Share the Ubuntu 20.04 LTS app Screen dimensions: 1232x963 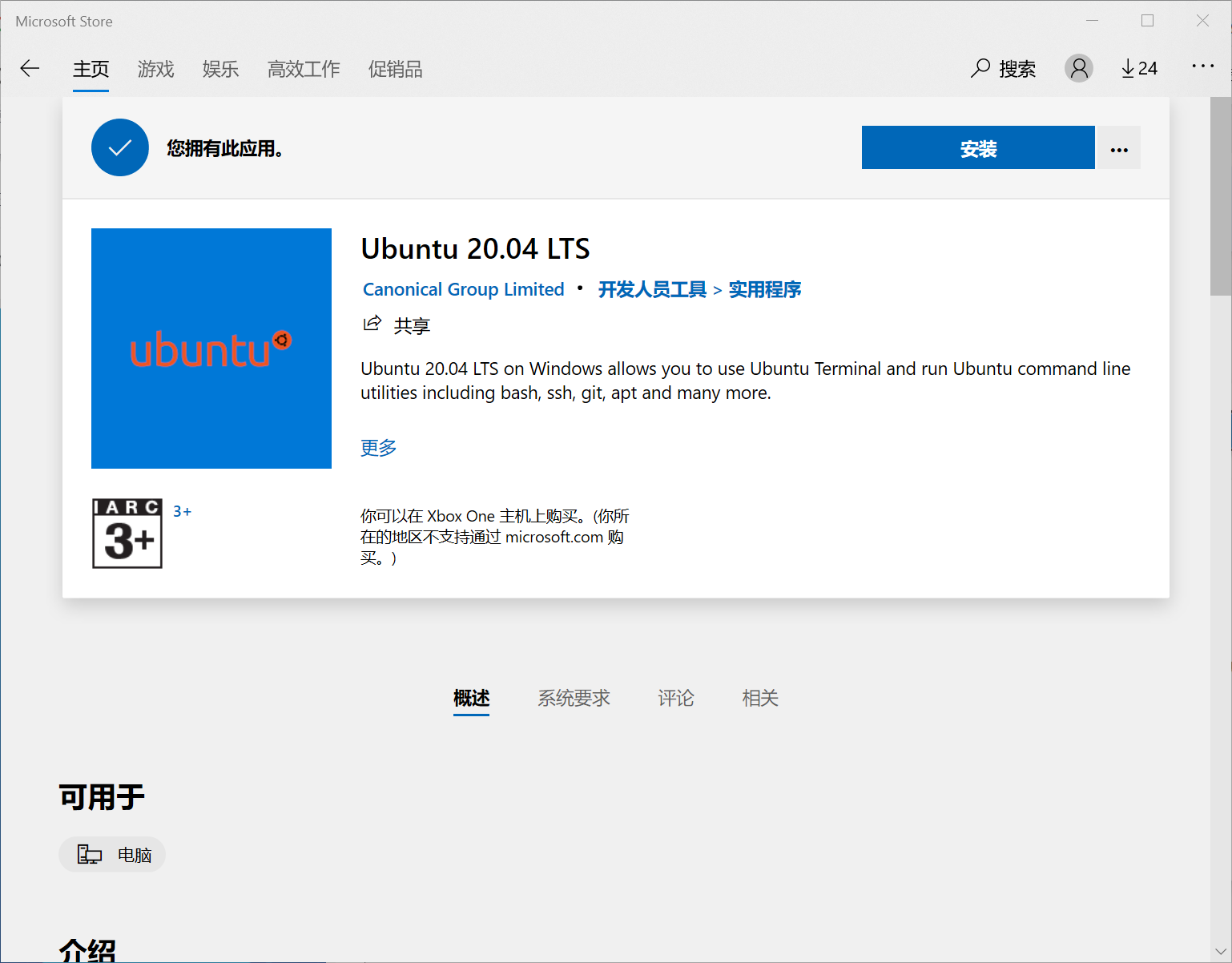point(396,324)
